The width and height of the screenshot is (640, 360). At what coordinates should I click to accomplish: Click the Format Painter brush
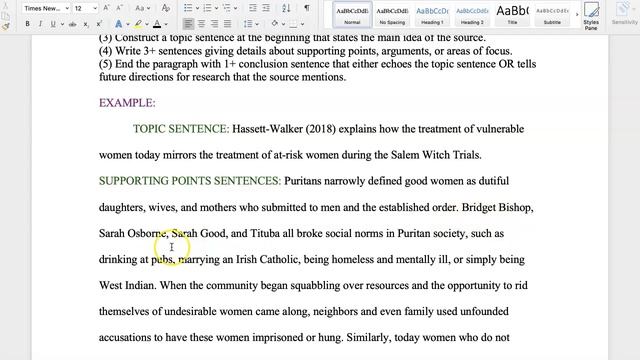coord(5,27)
